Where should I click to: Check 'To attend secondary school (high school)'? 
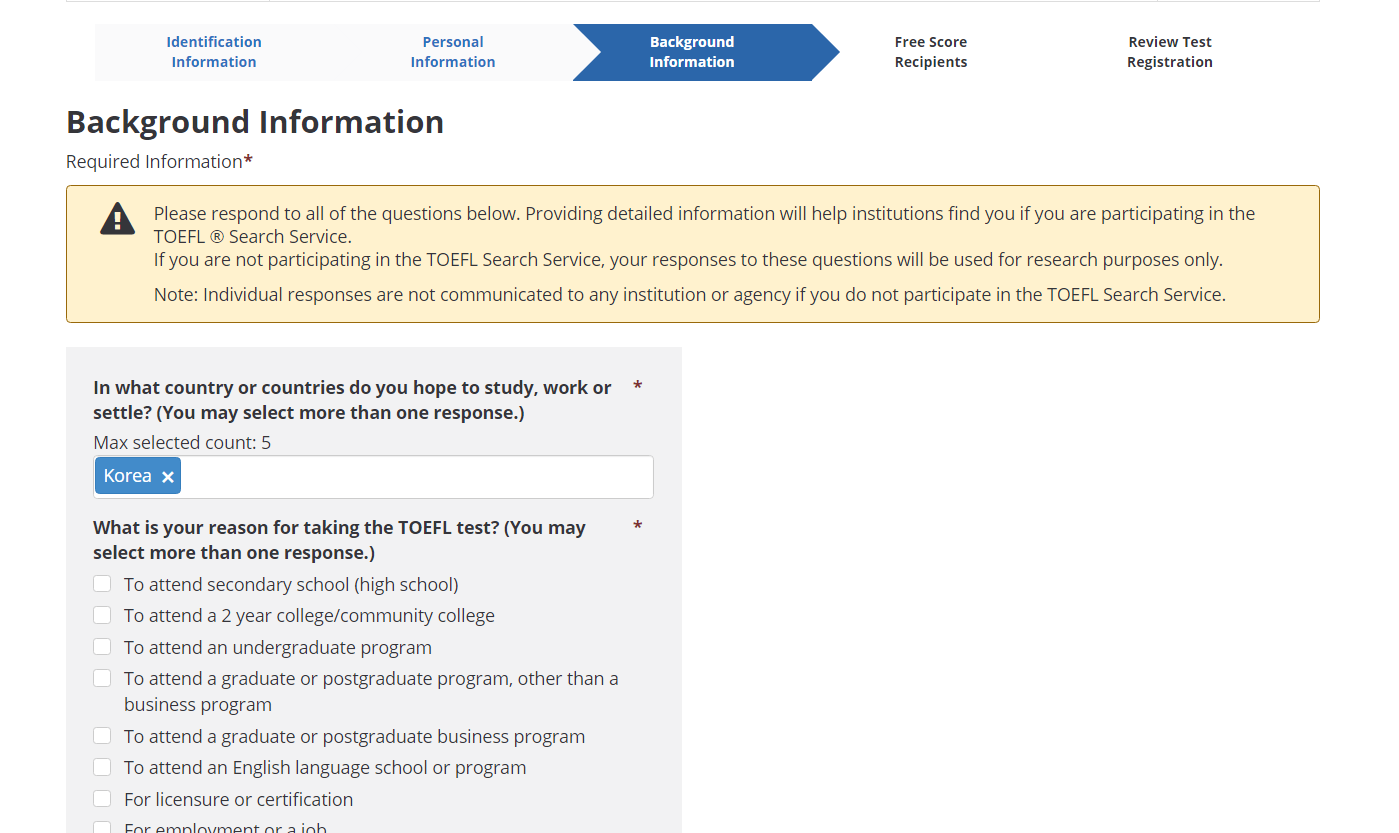click(102, 584)
